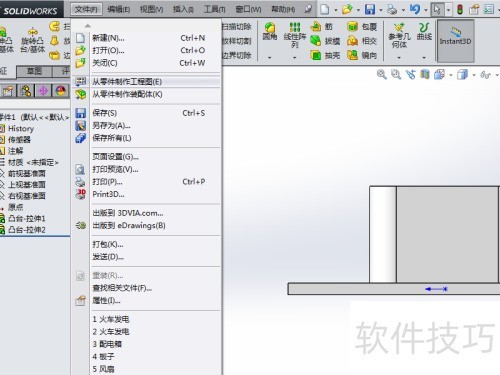Collapse the menu using top chevron arrow
Image resolution: width=500 pixels, height=375 pixels.
[x=87, y=26]
